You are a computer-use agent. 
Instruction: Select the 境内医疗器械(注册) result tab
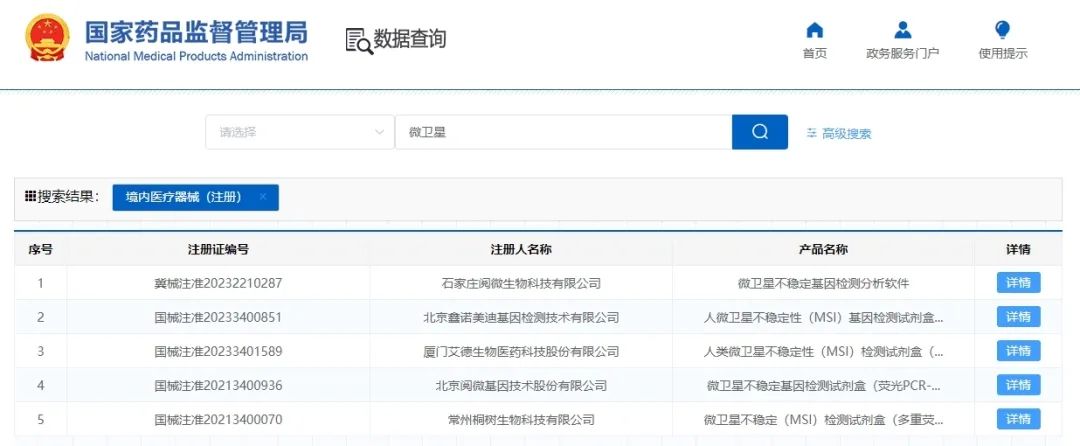[x=183, y=197]
